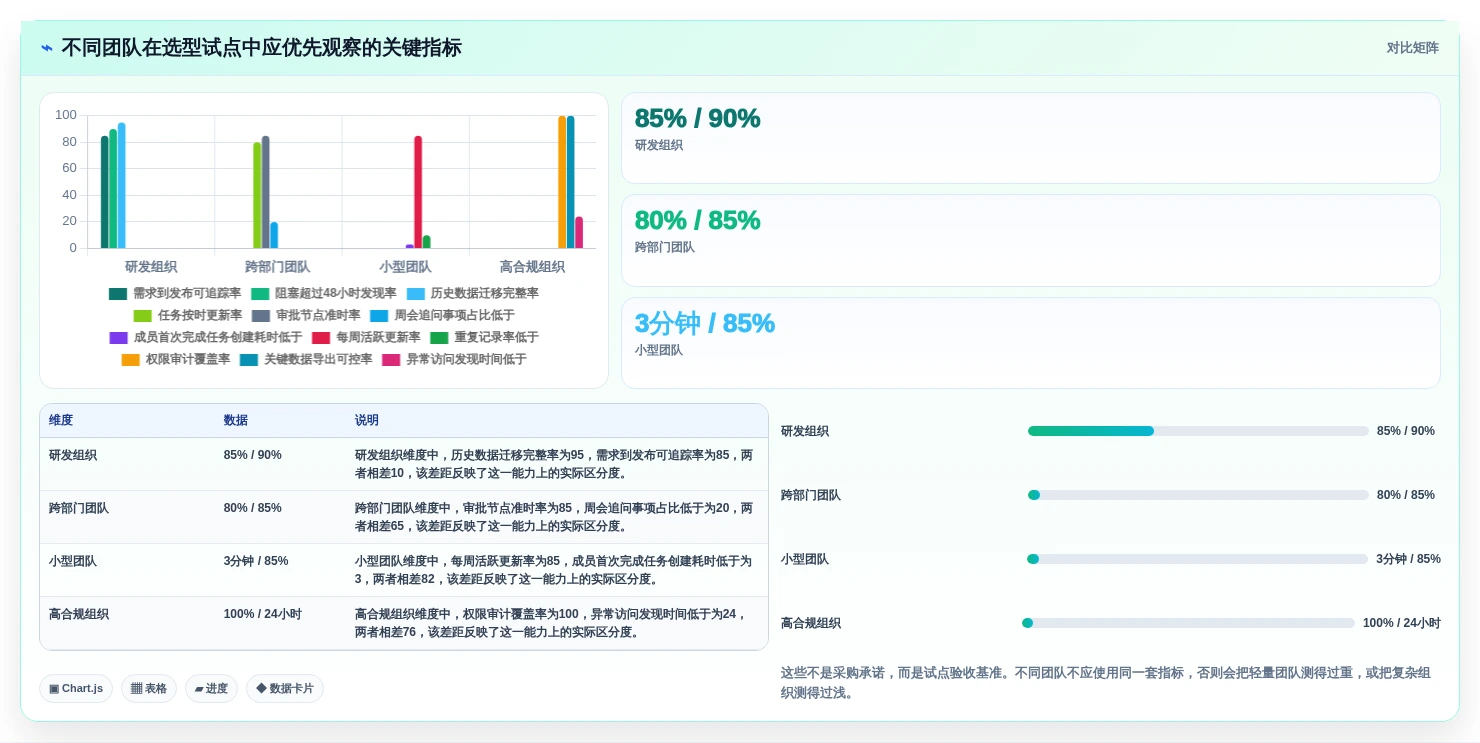The image size is (1480, 743).
Task: Click the tall red bar for 小型团队
Action: point(418,192)
